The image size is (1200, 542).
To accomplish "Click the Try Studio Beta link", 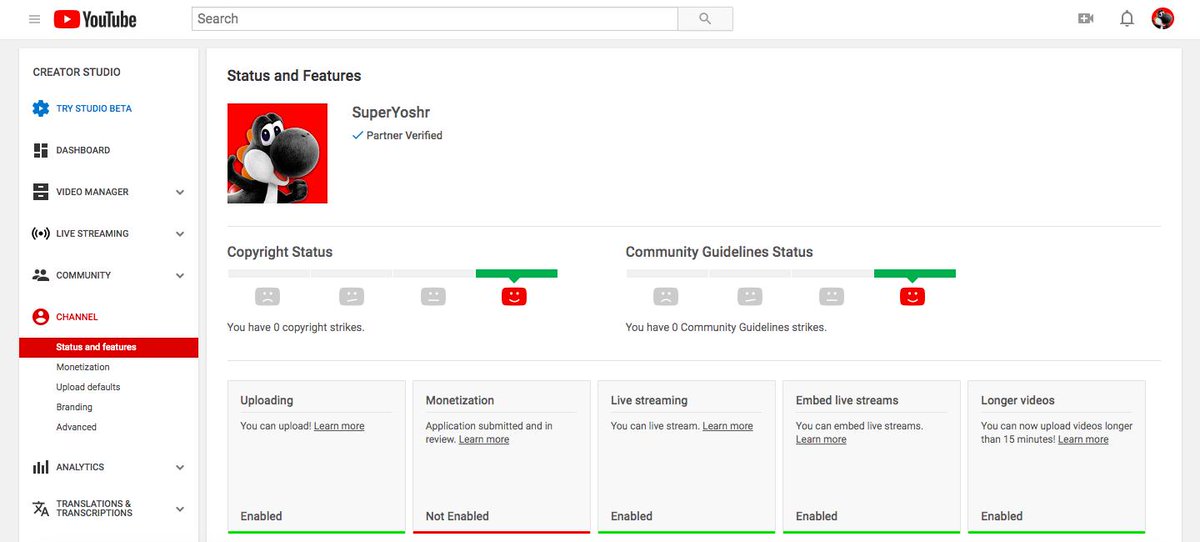I will pos(94,108).
